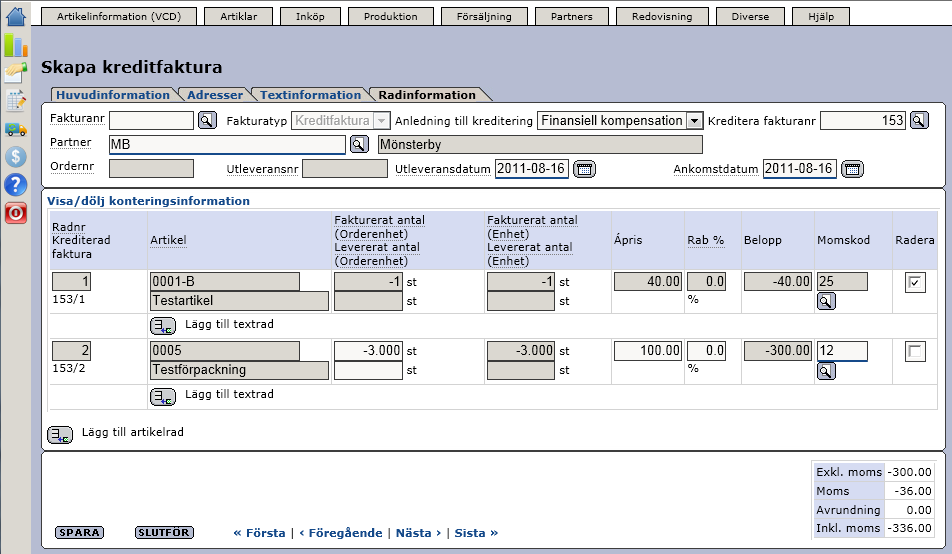Click Inkl. moms total -336.00
This screenshot has height=554, width=952.
(909, 528)
